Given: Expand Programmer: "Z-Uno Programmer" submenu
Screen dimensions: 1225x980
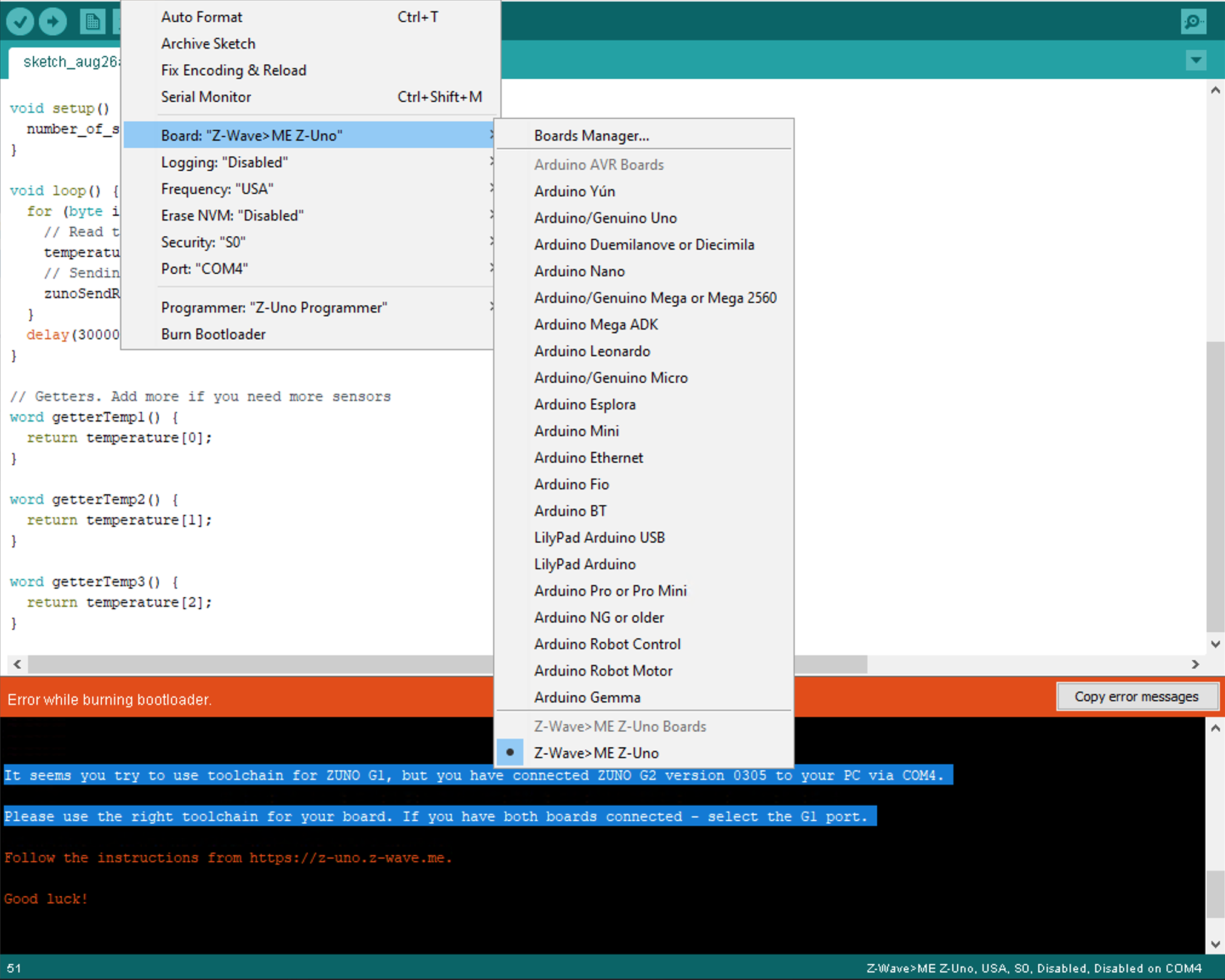Looking at the screenshot, I should [x=309, y=308].
